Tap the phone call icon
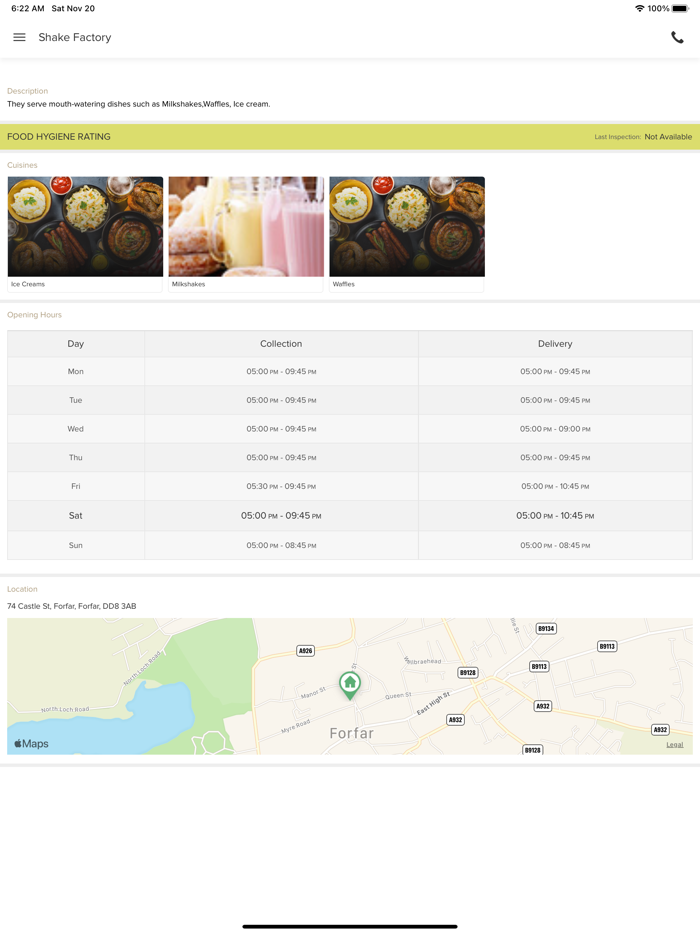The image size is (700, 934). 677,37
